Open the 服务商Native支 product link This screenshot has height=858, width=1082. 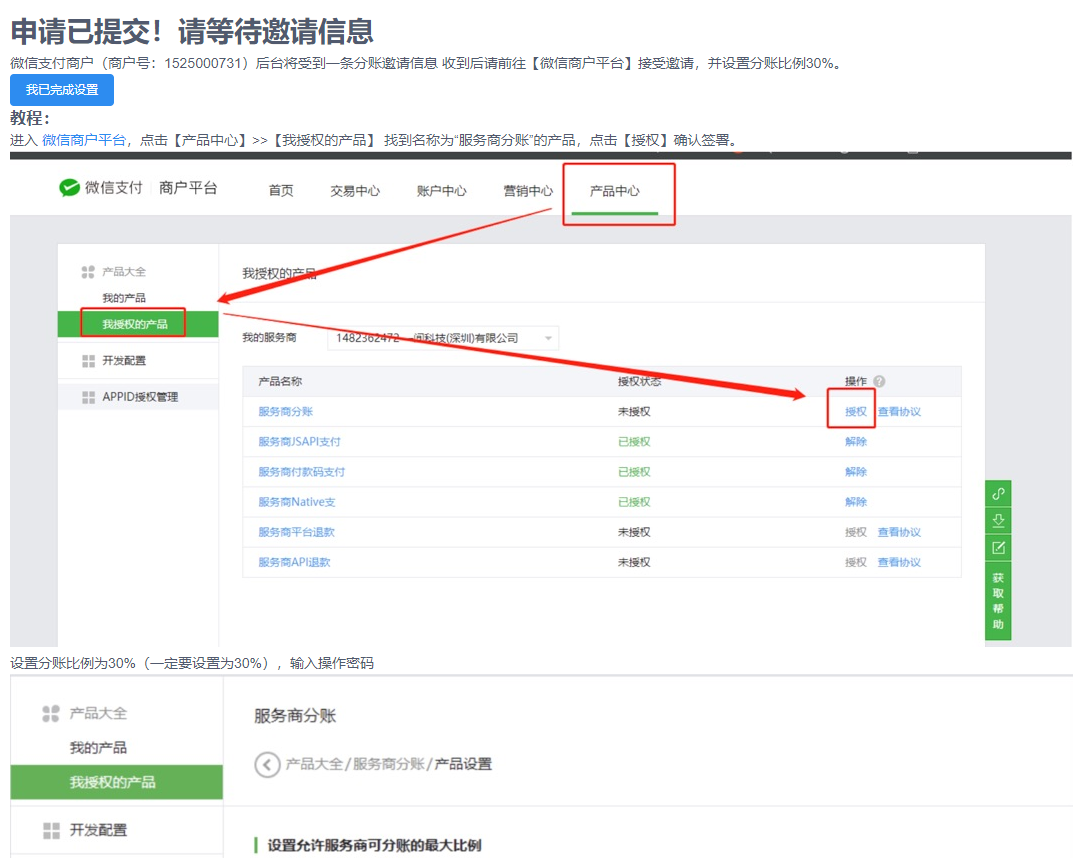[x=297, y=502]
